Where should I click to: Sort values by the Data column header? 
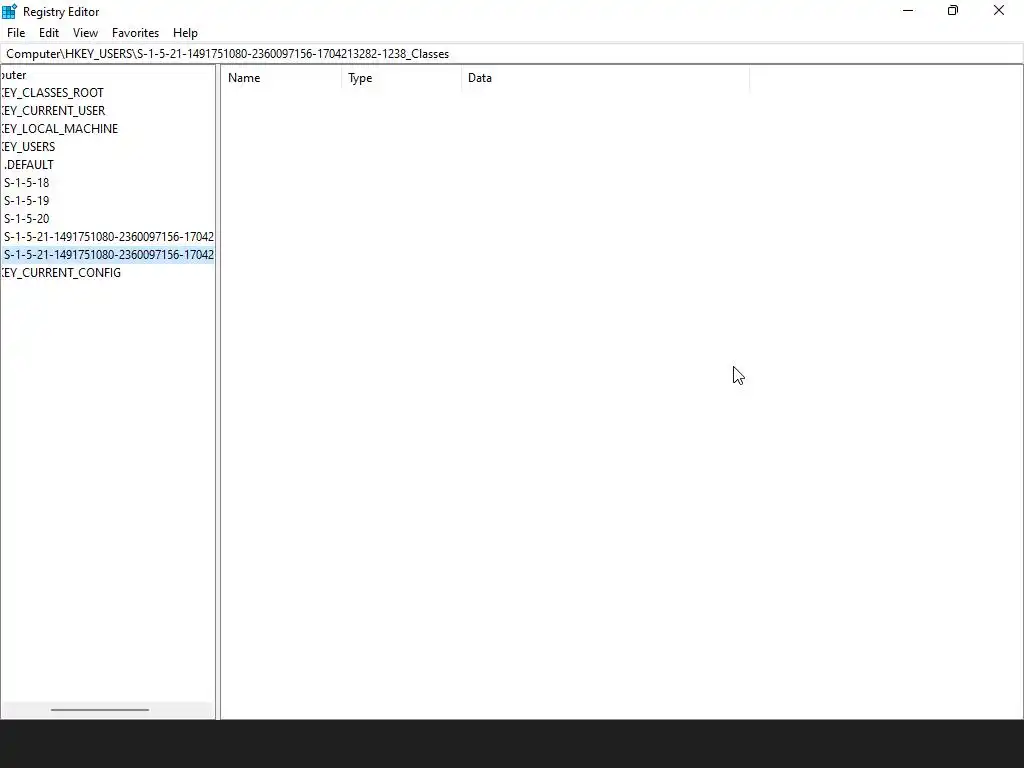pyautogui.click(x=605, y=78)
